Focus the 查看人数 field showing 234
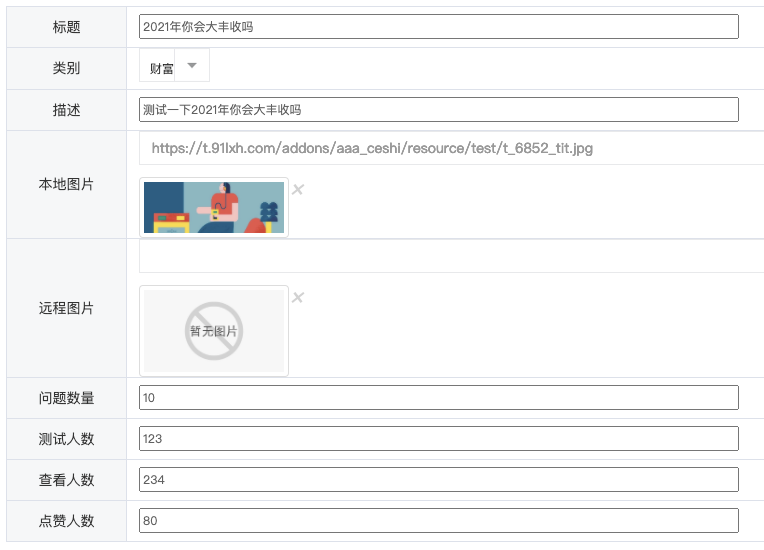The image size is (764, 550). pyautogui.click(x=439, y=479)
